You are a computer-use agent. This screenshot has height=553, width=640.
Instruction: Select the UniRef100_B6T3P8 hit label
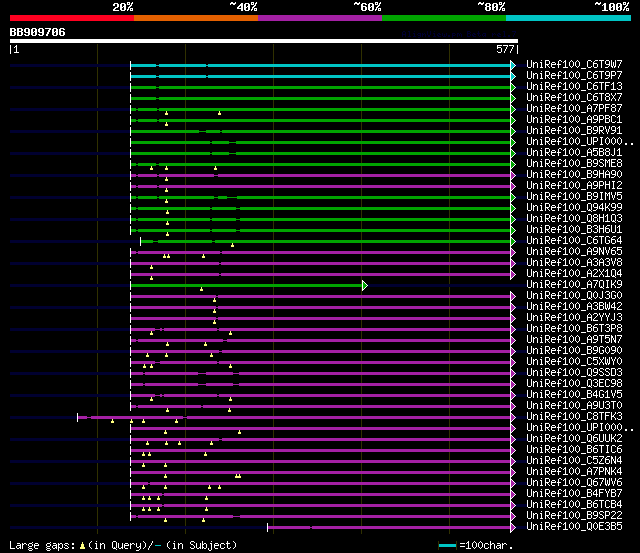coord(574,329)
